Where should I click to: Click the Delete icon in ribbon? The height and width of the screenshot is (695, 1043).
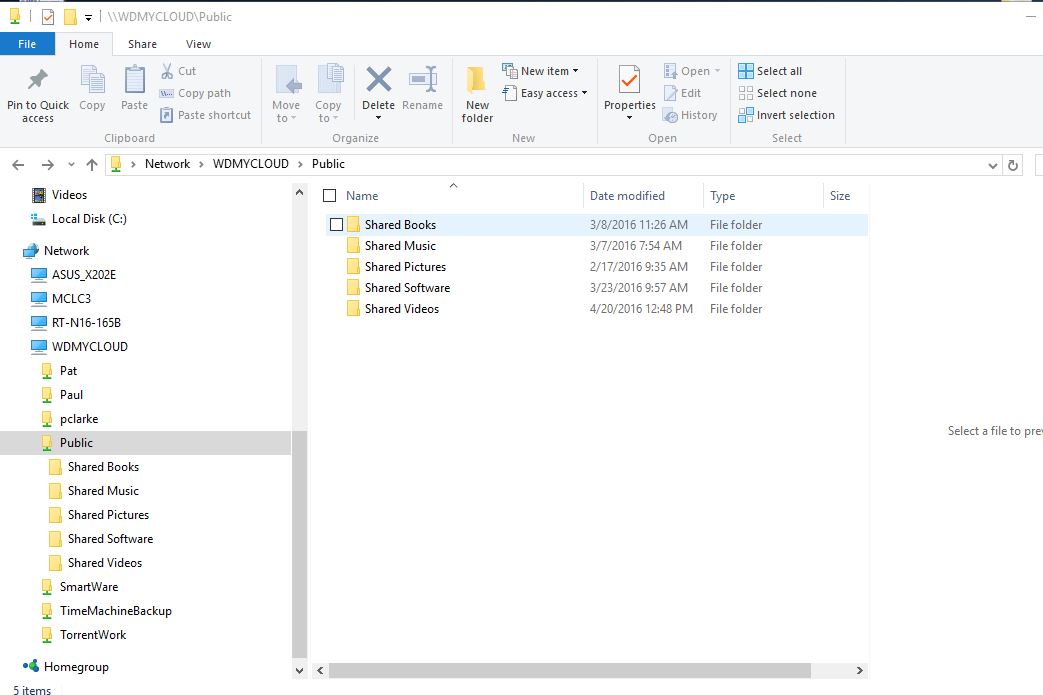point(378,80)
